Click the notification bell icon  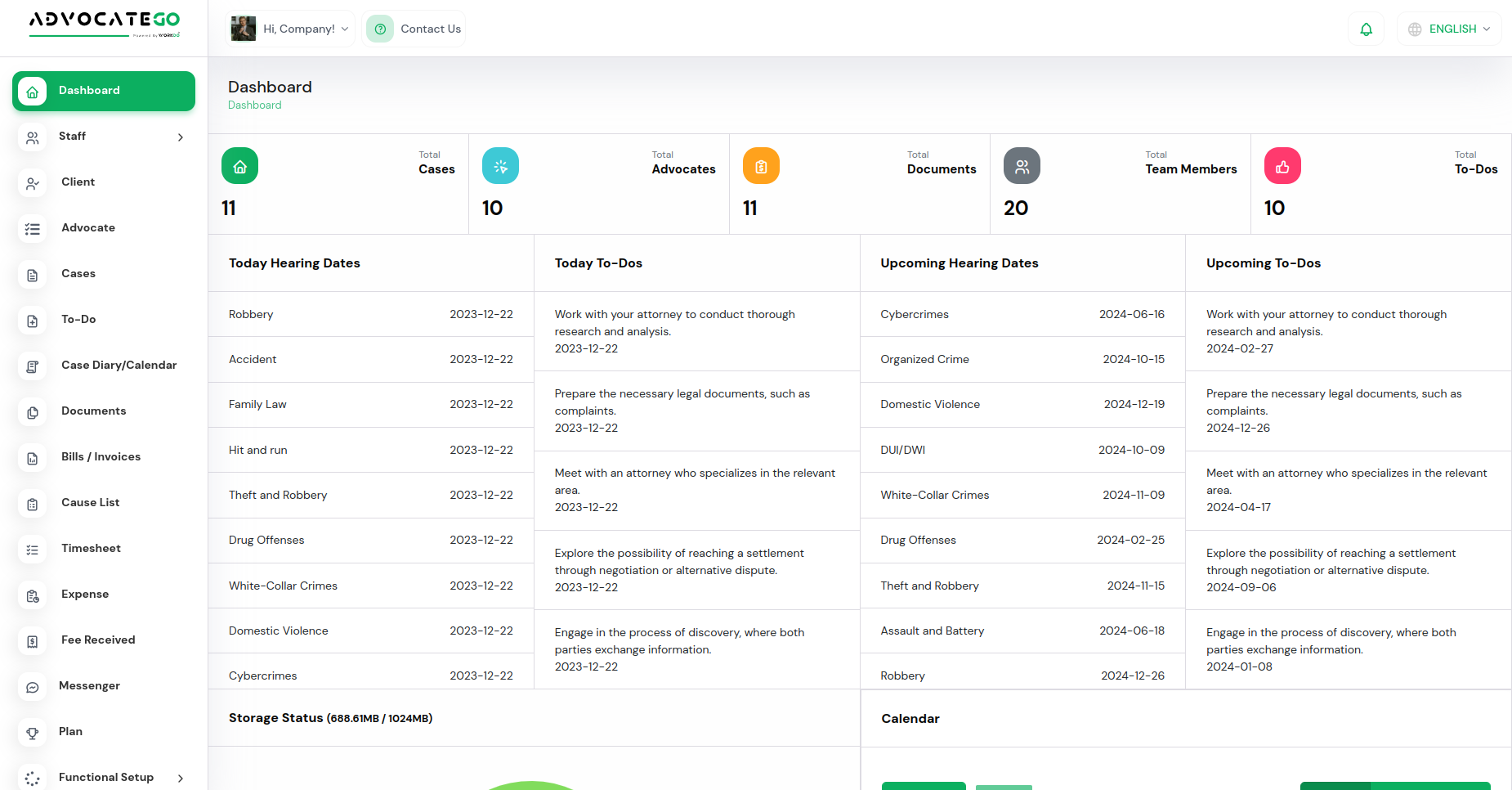tap(1366, 29)
